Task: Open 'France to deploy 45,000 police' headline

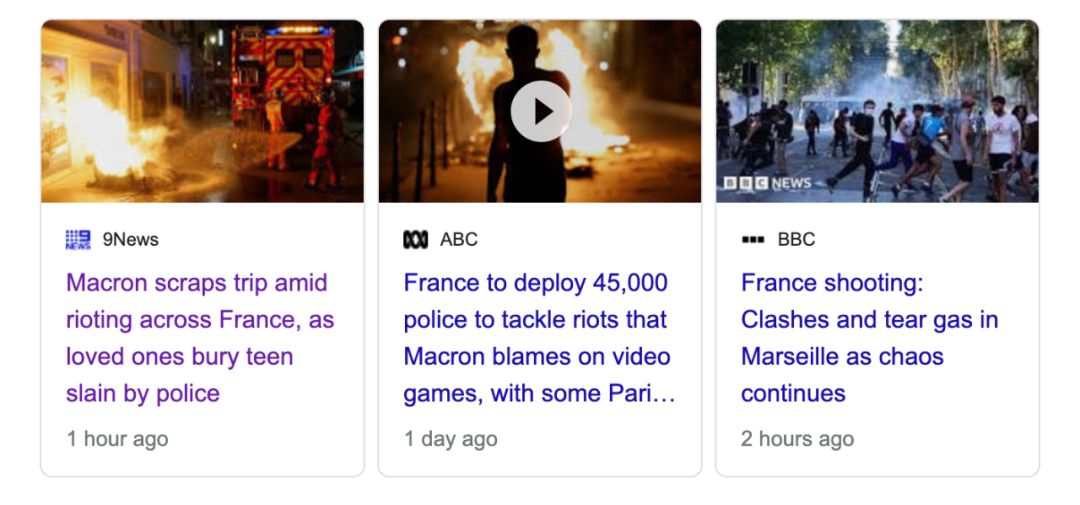Action: tap(539, 338)
